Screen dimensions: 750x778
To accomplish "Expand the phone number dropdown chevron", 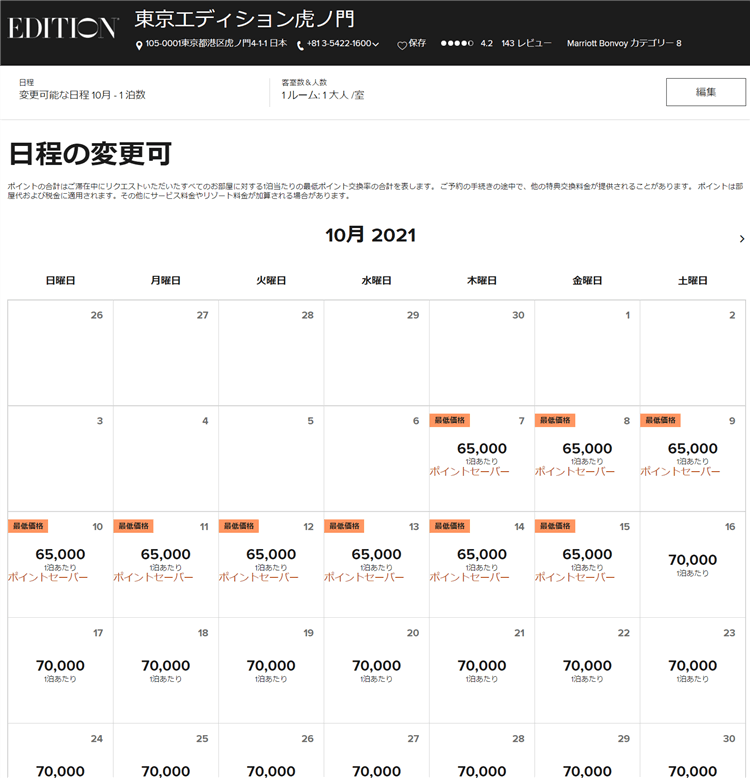I will 376,45.
